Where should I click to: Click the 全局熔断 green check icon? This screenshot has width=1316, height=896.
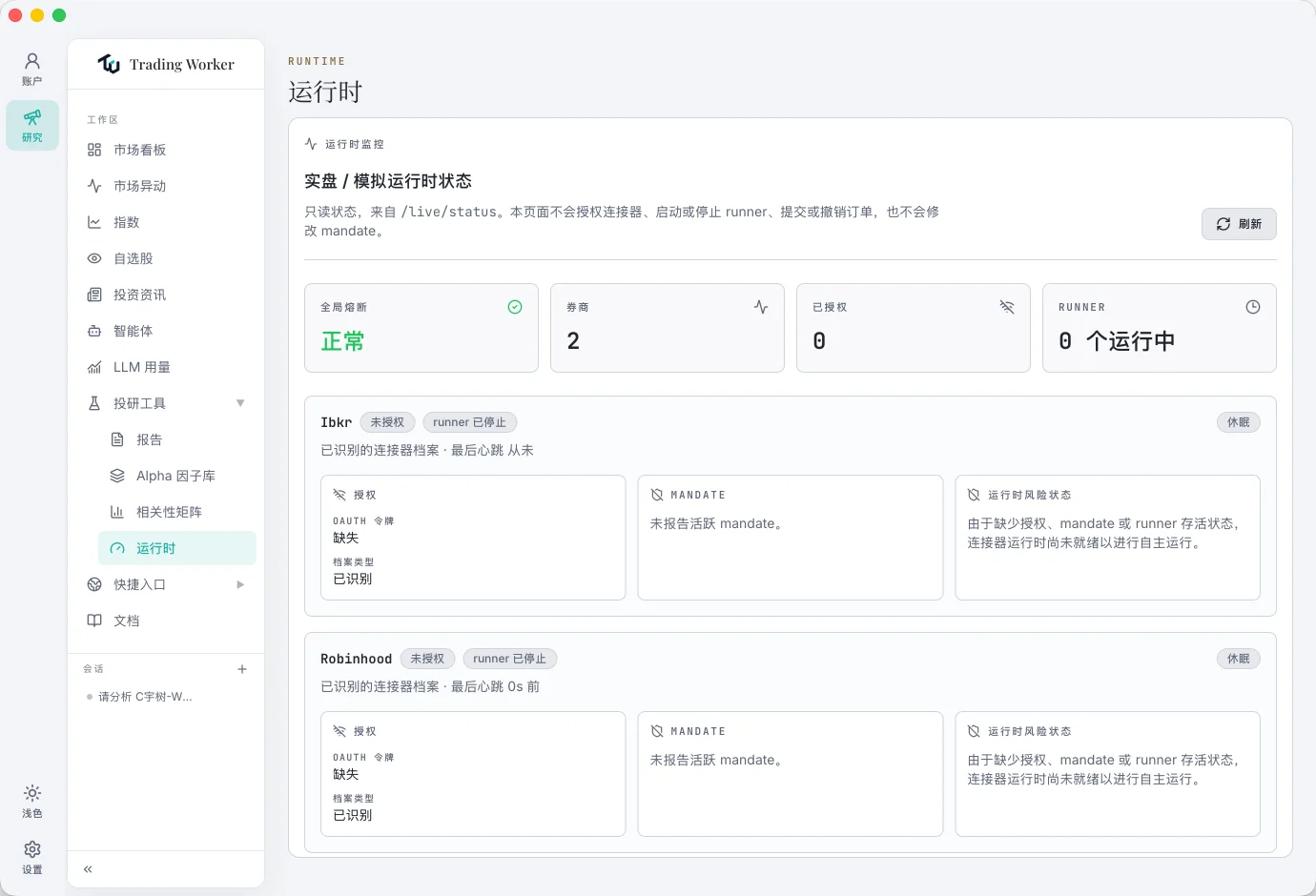tap(515, 307)
